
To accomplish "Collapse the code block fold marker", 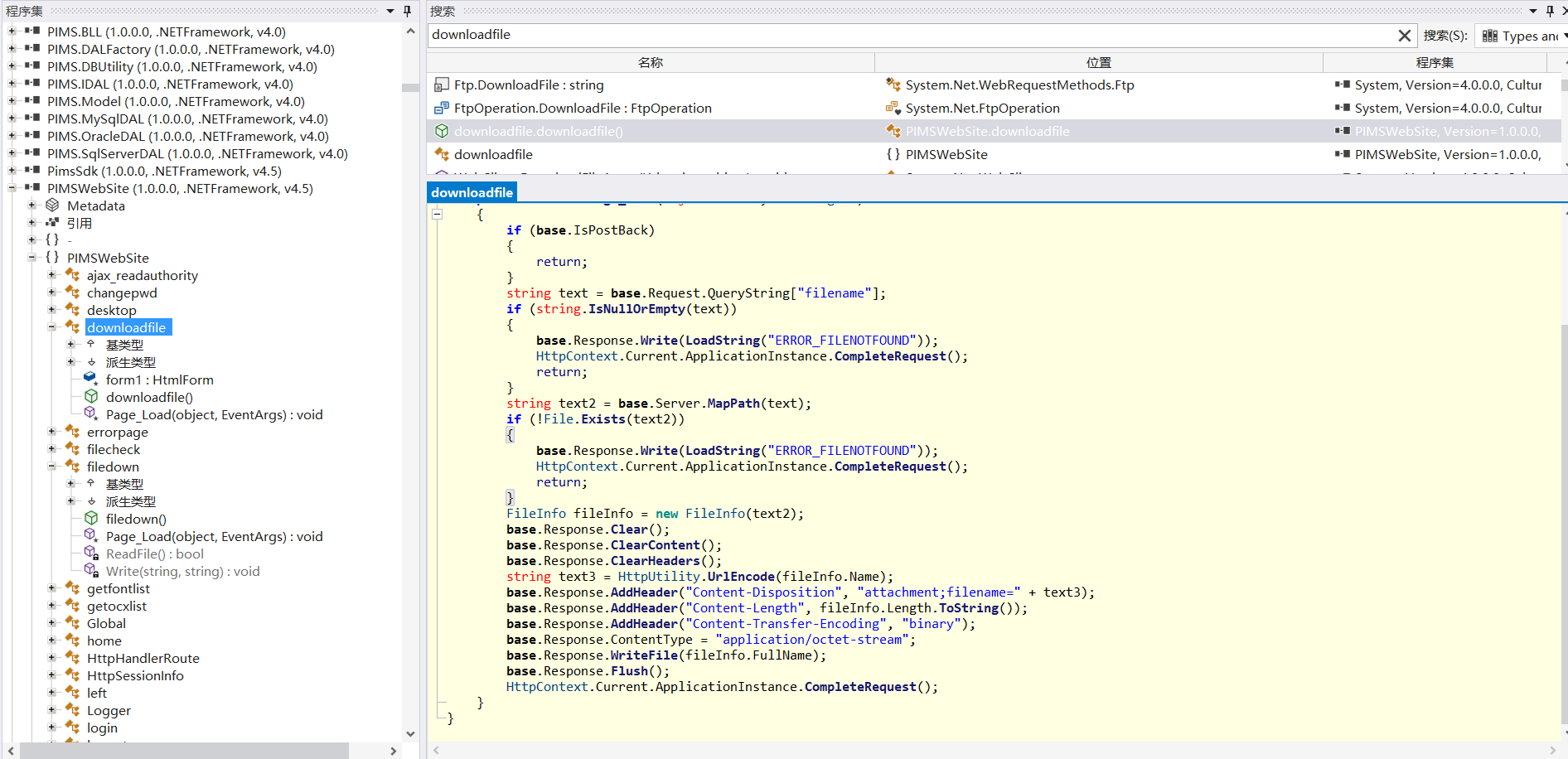I will coord(437,214).
